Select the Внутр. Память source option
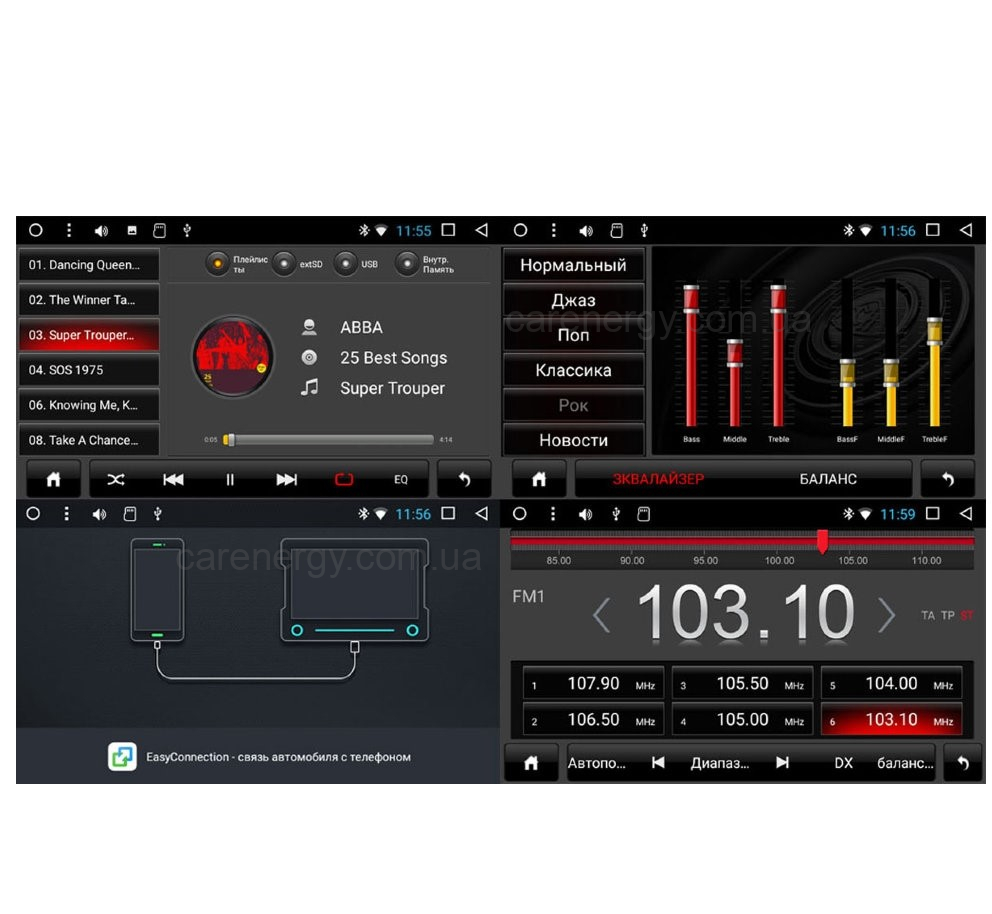 [x=407, y=264]
